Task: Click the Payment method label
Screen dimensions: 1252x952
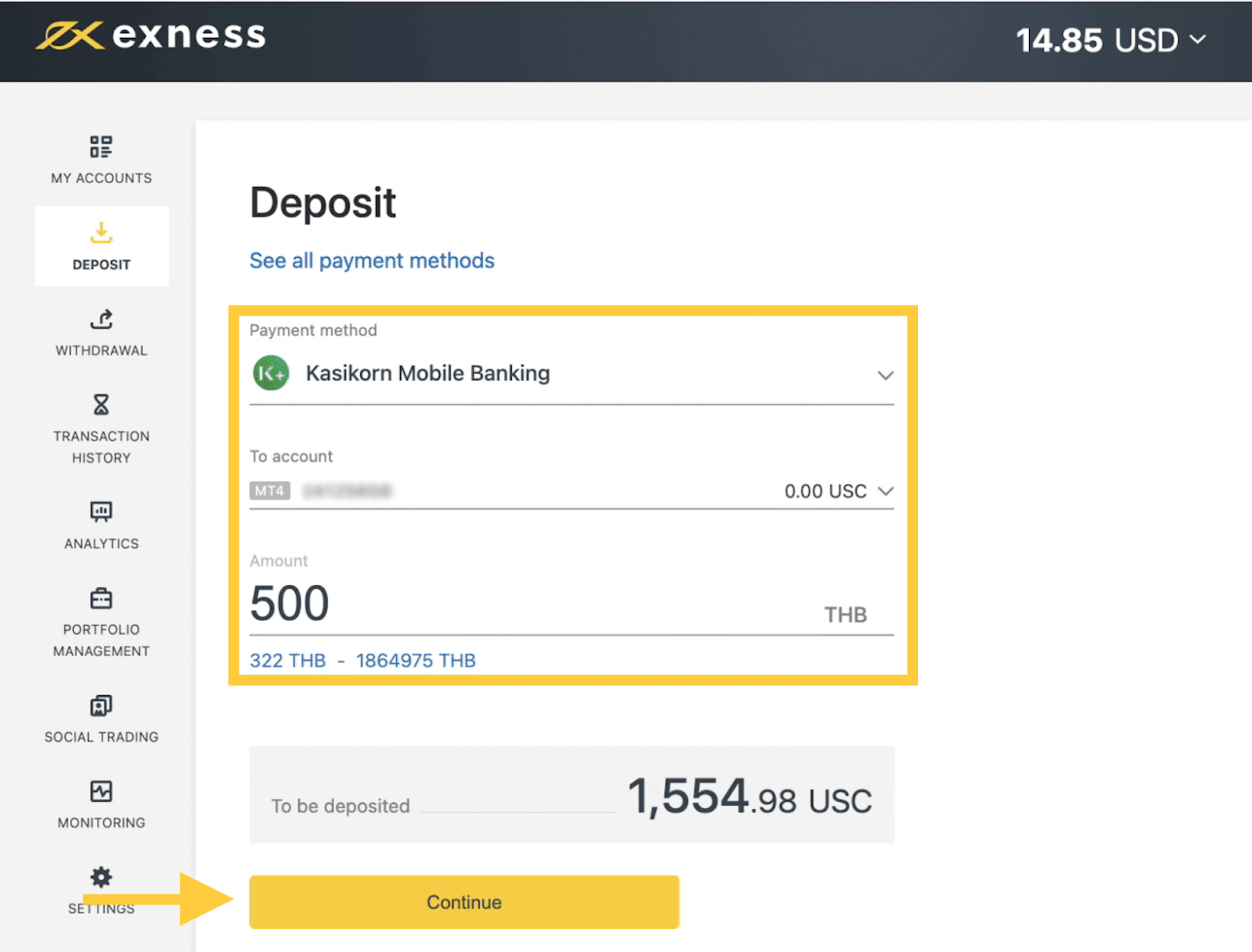Action: point(313,330)
